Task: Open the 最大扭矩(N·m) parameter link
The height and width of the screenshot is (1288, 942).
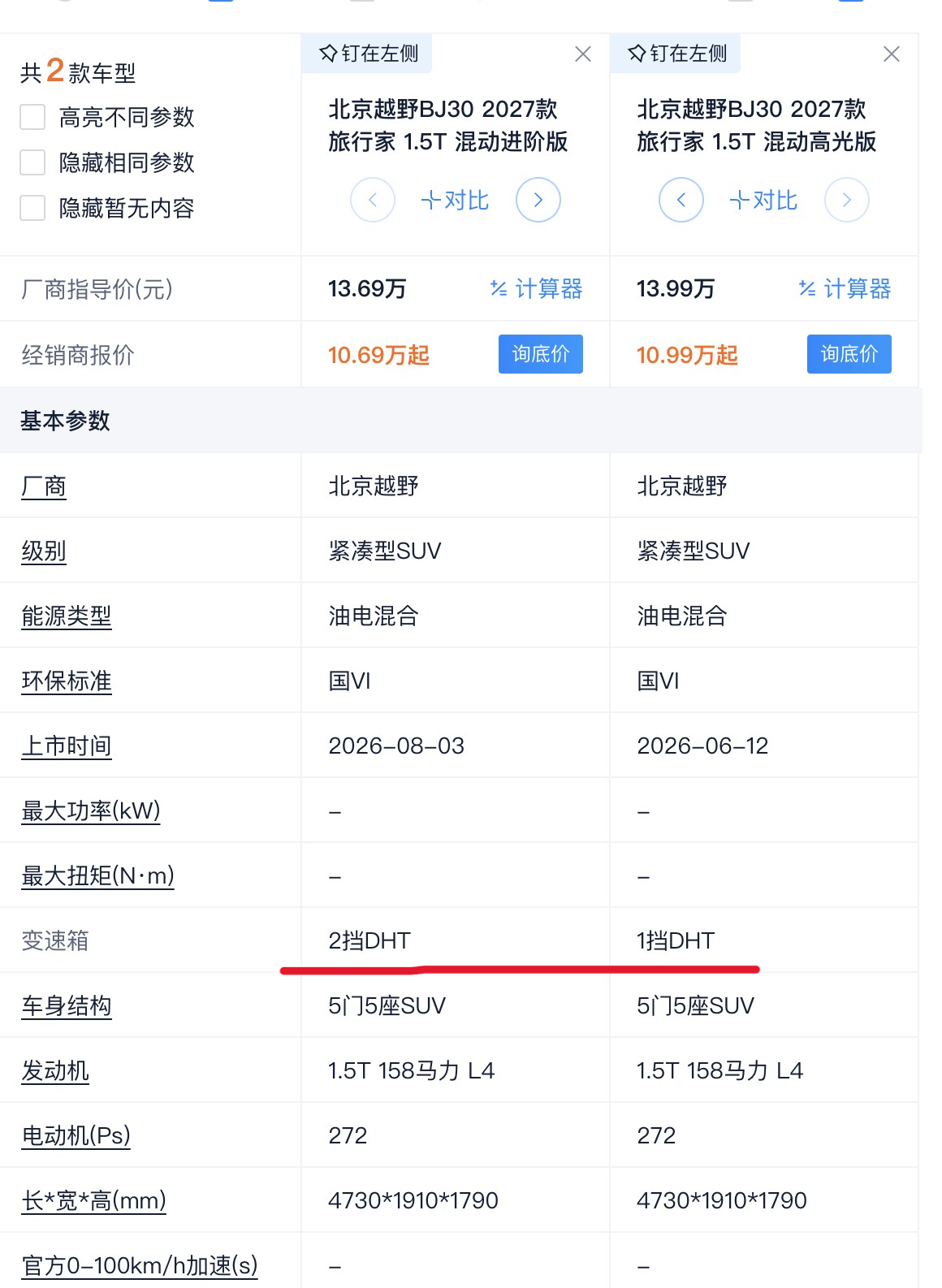Action: (97, 876)
